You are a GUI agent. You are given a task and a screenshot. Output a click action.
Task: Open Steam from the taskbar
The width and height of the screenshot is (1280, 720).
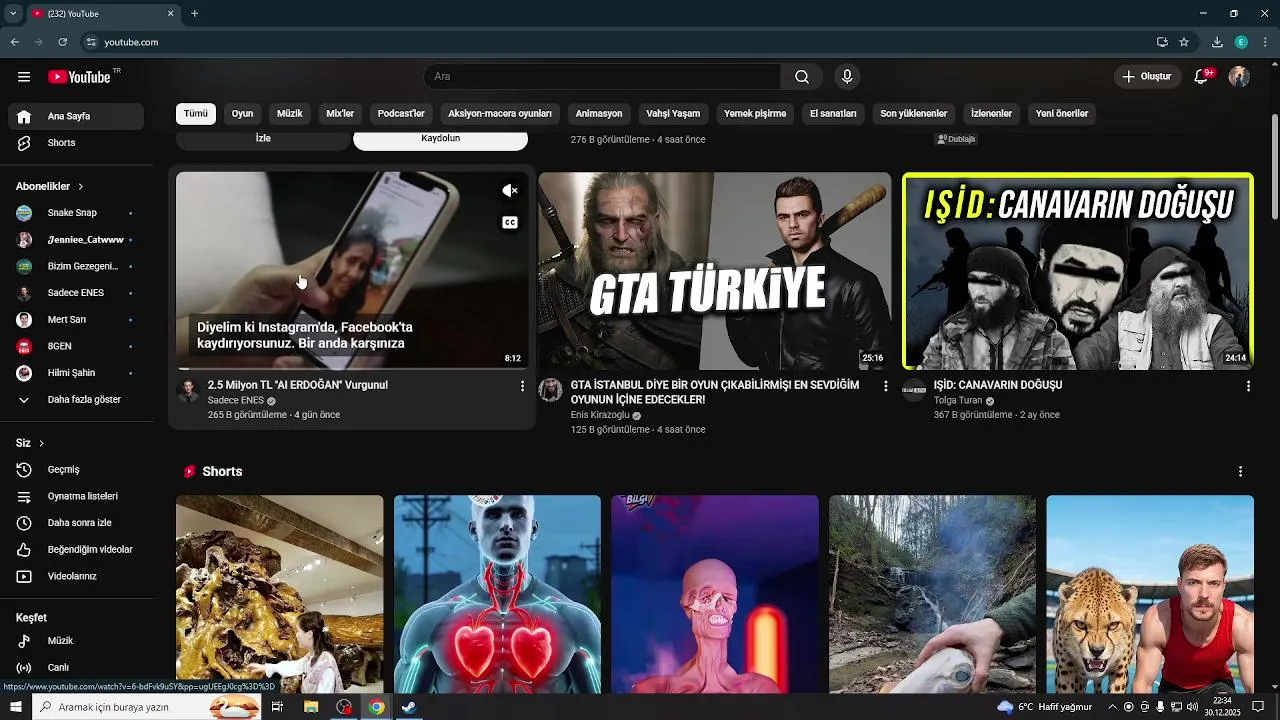coord(408,707)
